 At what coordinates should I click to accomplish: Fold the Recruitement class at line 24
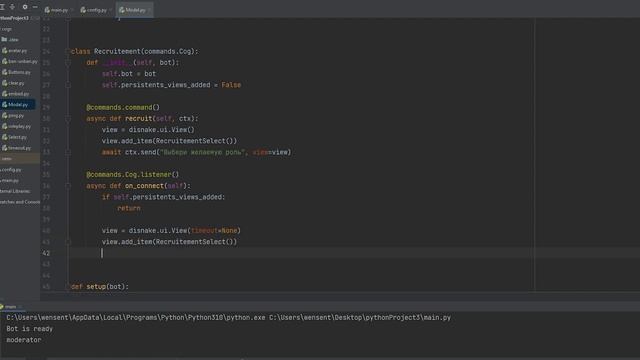click(x=68, y=51)
